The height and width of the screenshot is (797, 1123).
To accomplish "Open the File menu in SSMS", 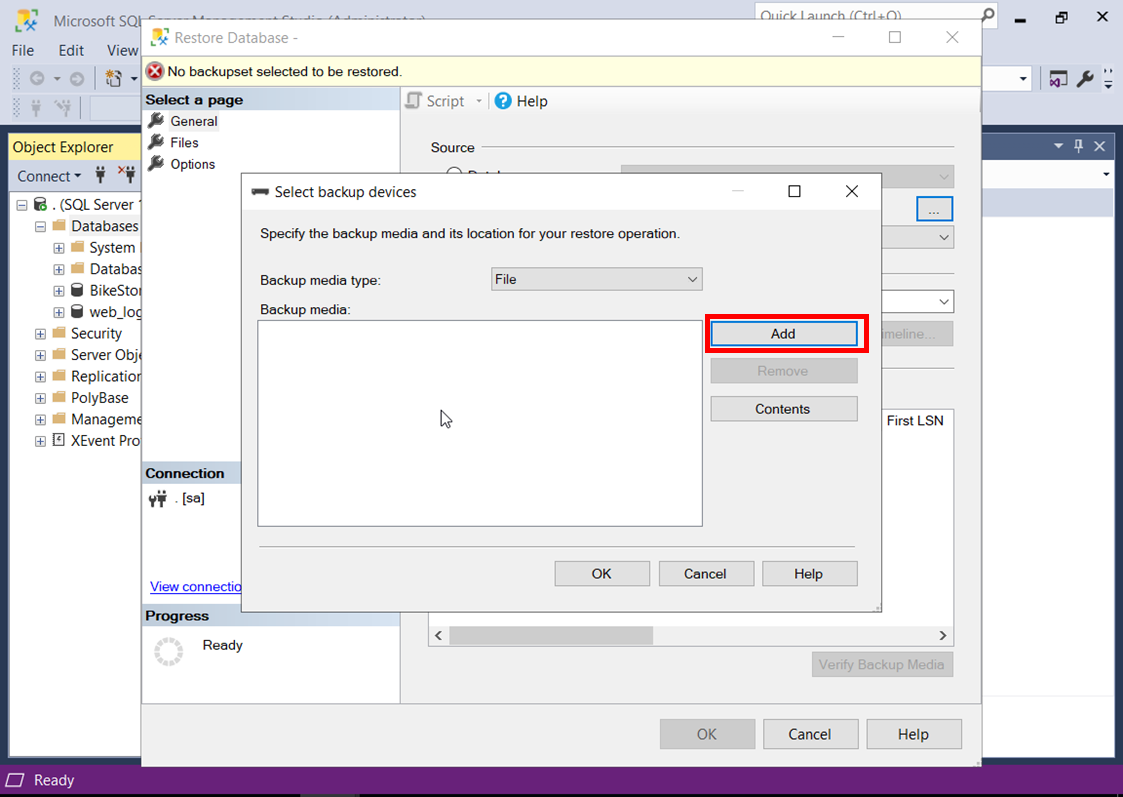I will pyautogui.click(x=22, y=50).
